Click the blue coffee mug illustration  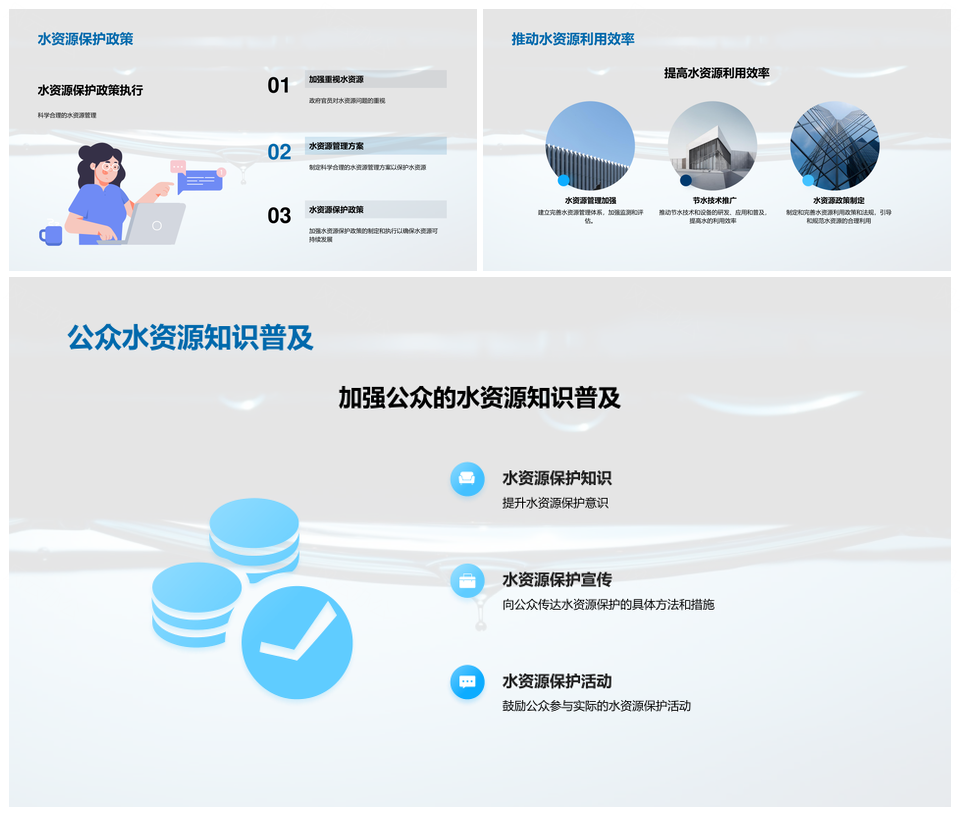pyautogui.click(x=51, y=235)
